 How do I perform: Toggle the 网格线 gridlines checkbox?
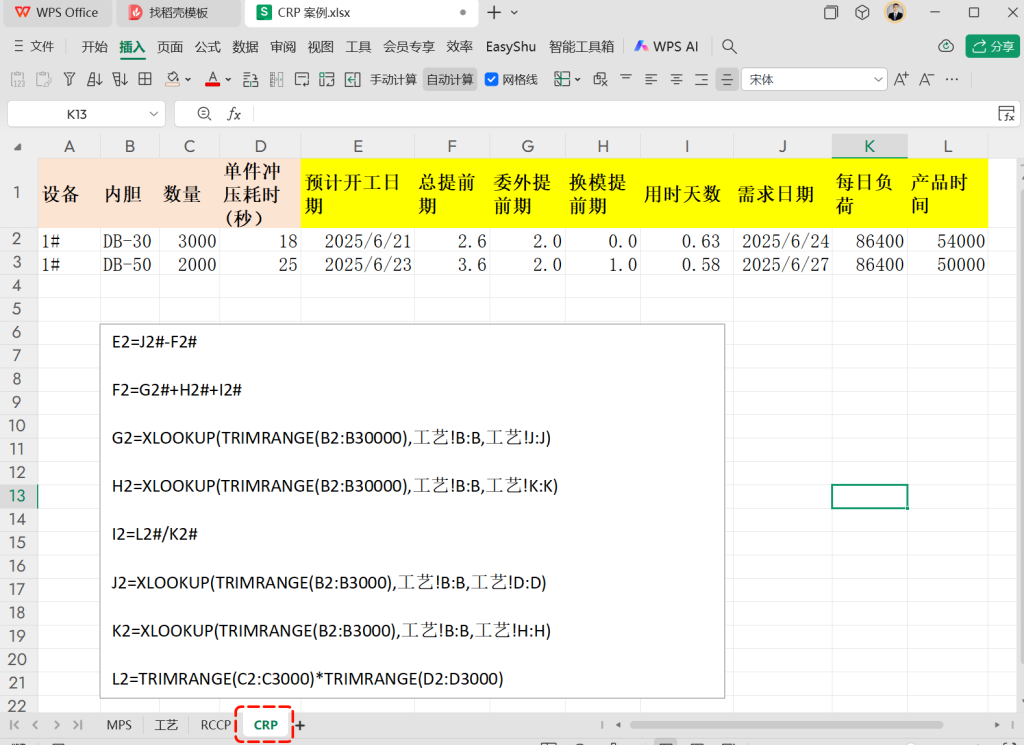click(492, 80)
